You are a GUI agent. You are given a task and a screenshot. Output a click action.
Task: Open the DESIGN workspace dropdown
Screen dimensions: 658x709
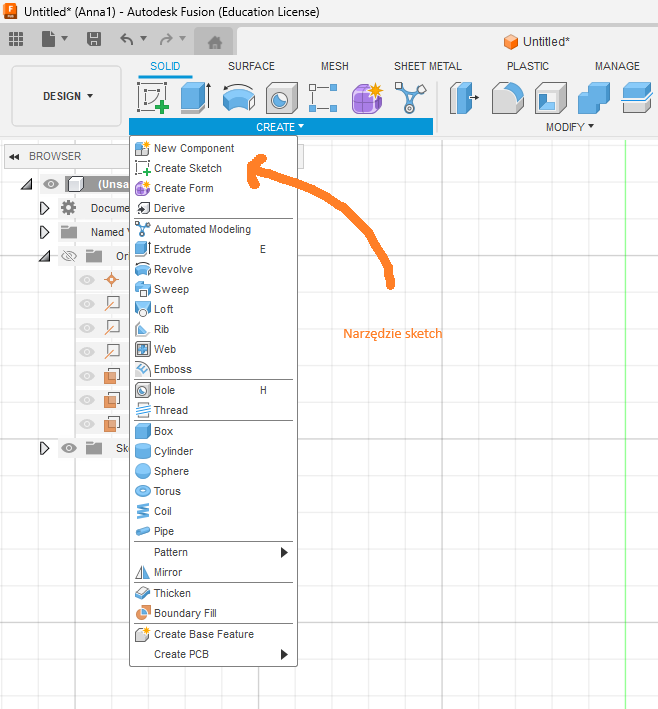point(66,96)
